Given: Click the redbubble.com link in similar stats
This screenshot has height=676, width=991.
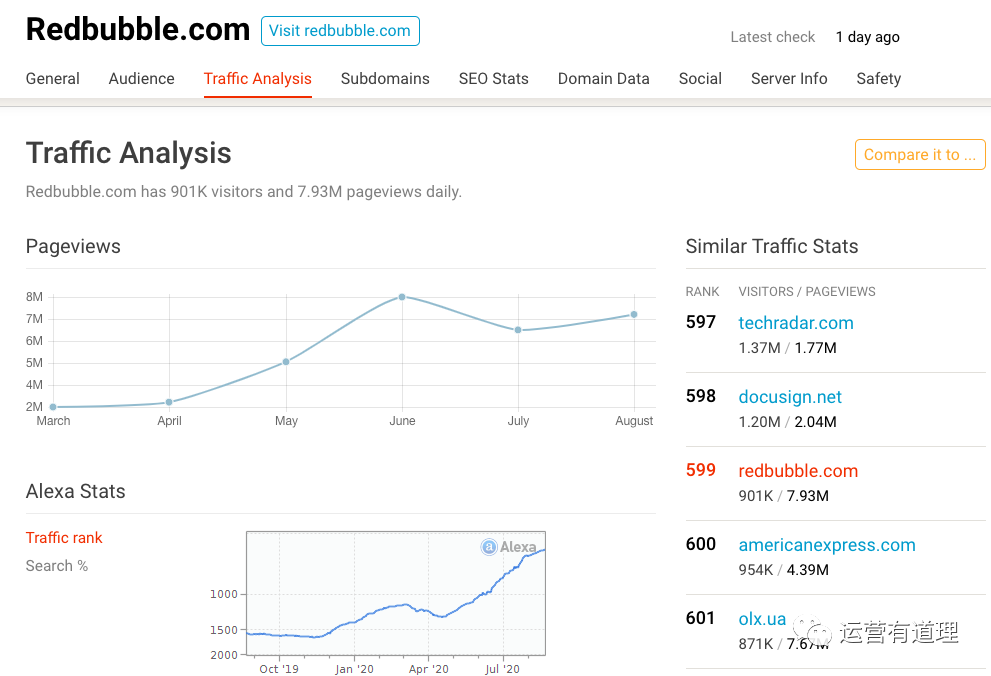Looking at the screenshot, I should click(798, 471).
